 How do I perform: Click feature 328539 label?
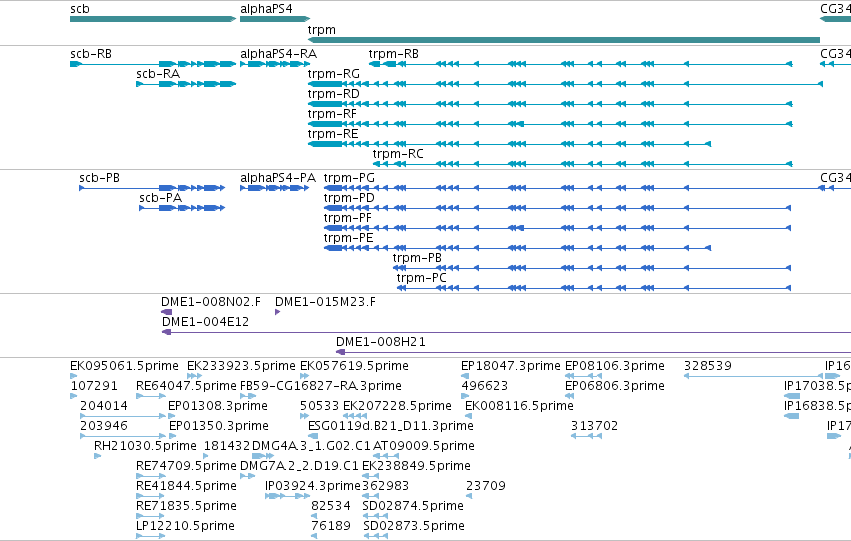(x=708, y=366)
